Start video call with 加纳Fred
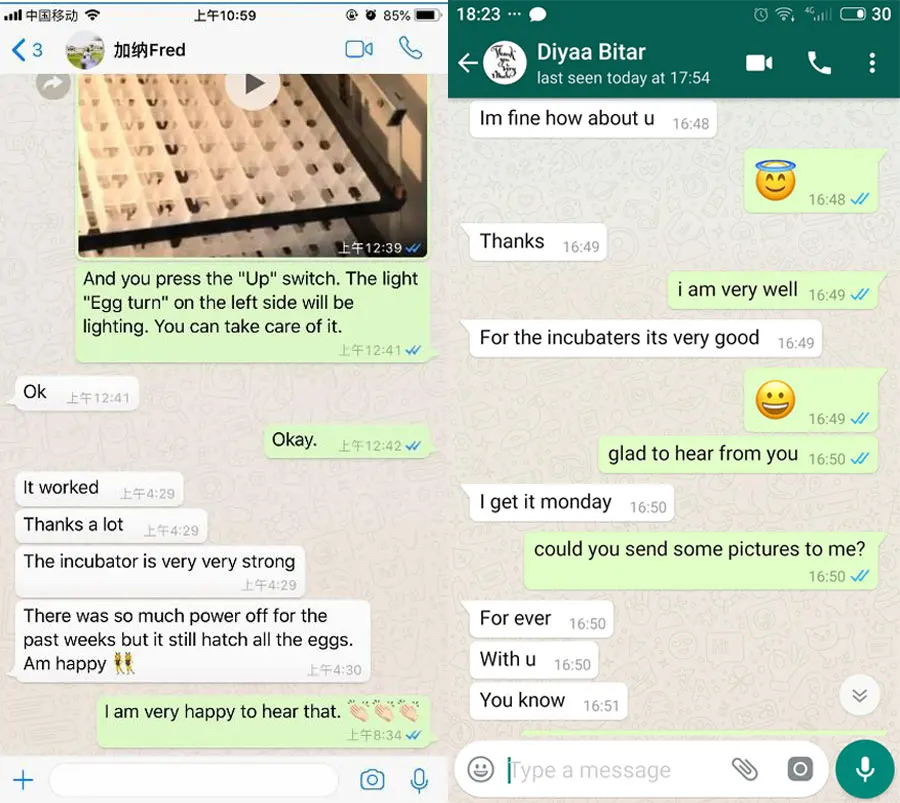Image resolution: width=900 pixels, height=803 pixels. (359, 49)
